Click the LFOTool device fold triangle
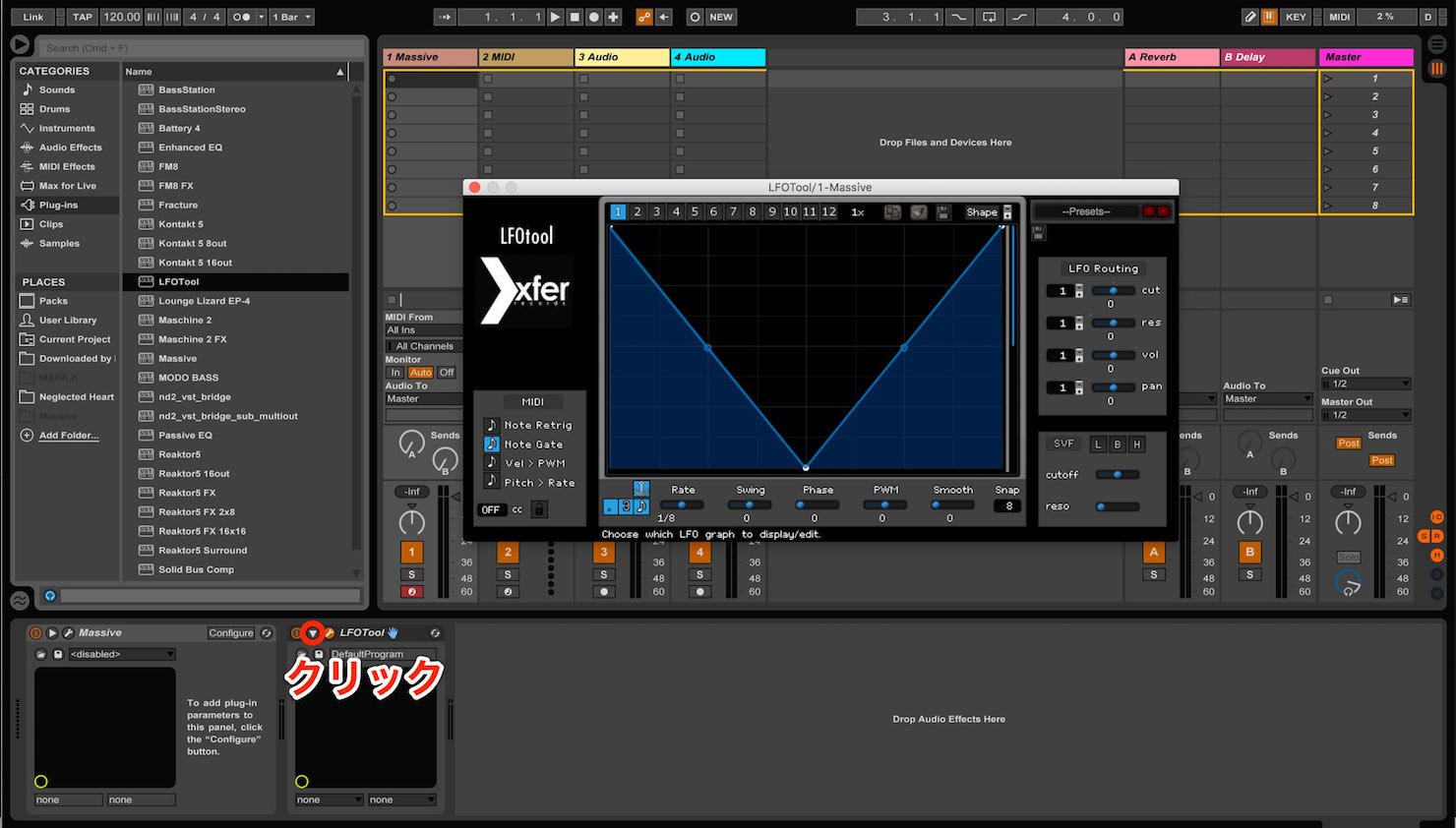This screenshot has width=1456, height=828. (313, 633)
